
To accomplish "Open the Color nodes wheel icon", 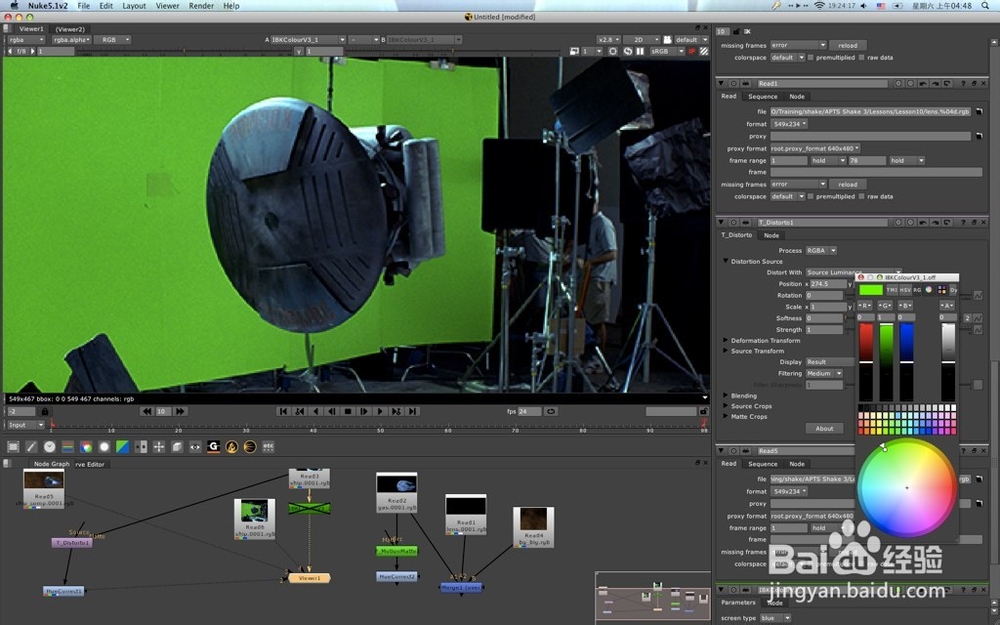I will 86,447.
